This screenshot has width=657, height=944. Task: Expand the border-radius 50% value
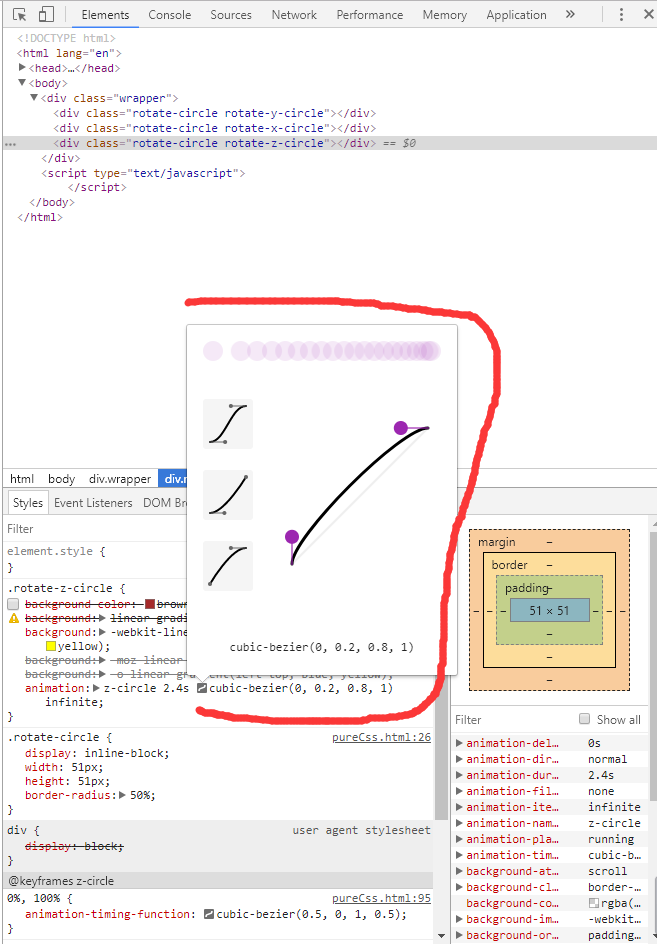coord(122,795)
